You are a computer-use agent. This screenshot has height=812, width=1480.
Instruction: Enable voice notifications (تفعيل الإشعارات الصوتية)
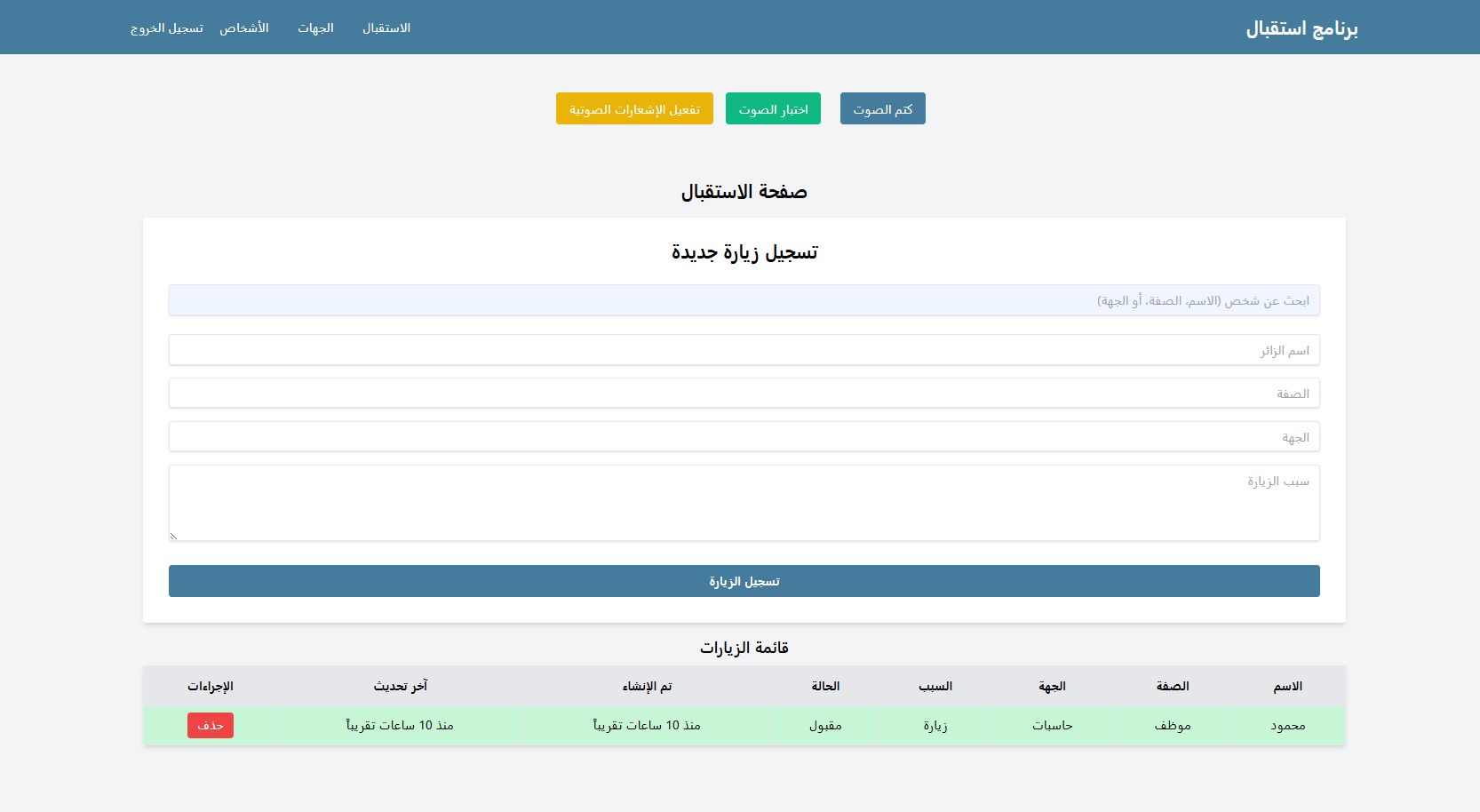pos(633,108)
